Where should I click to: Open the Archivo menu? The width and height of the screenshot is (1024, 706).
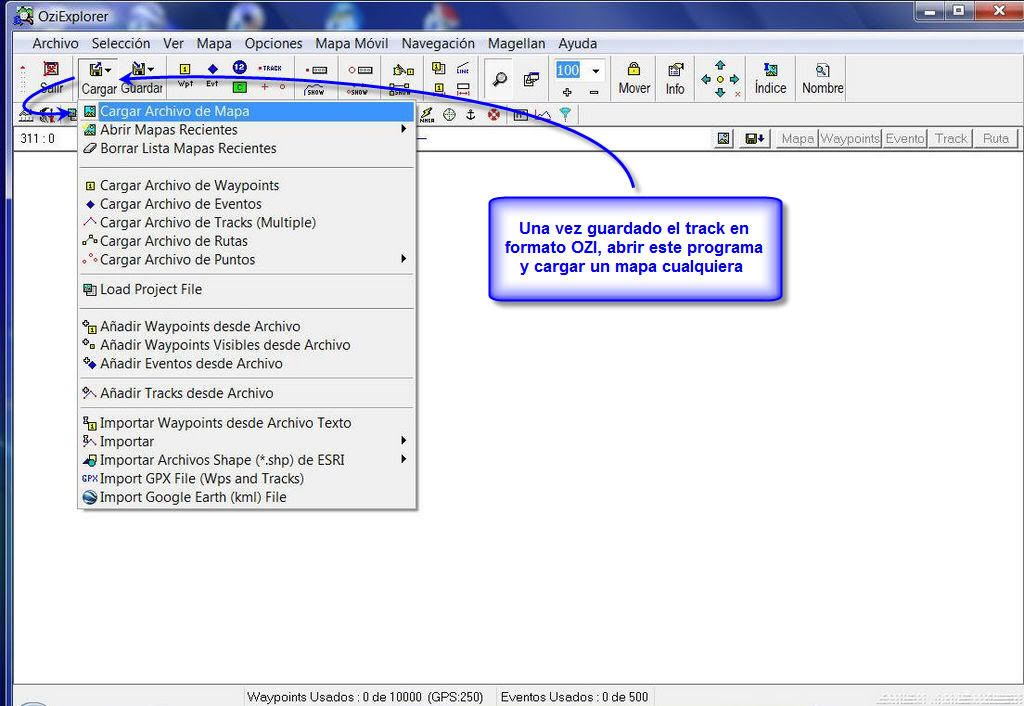pyautogui.click(x=56, y=43)
